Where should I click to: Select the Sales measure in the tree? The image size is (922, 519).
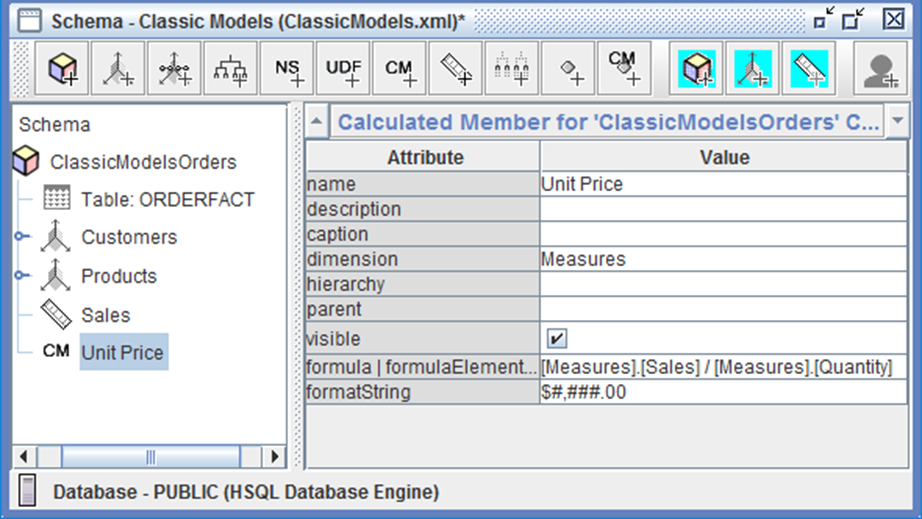(105, 315)
